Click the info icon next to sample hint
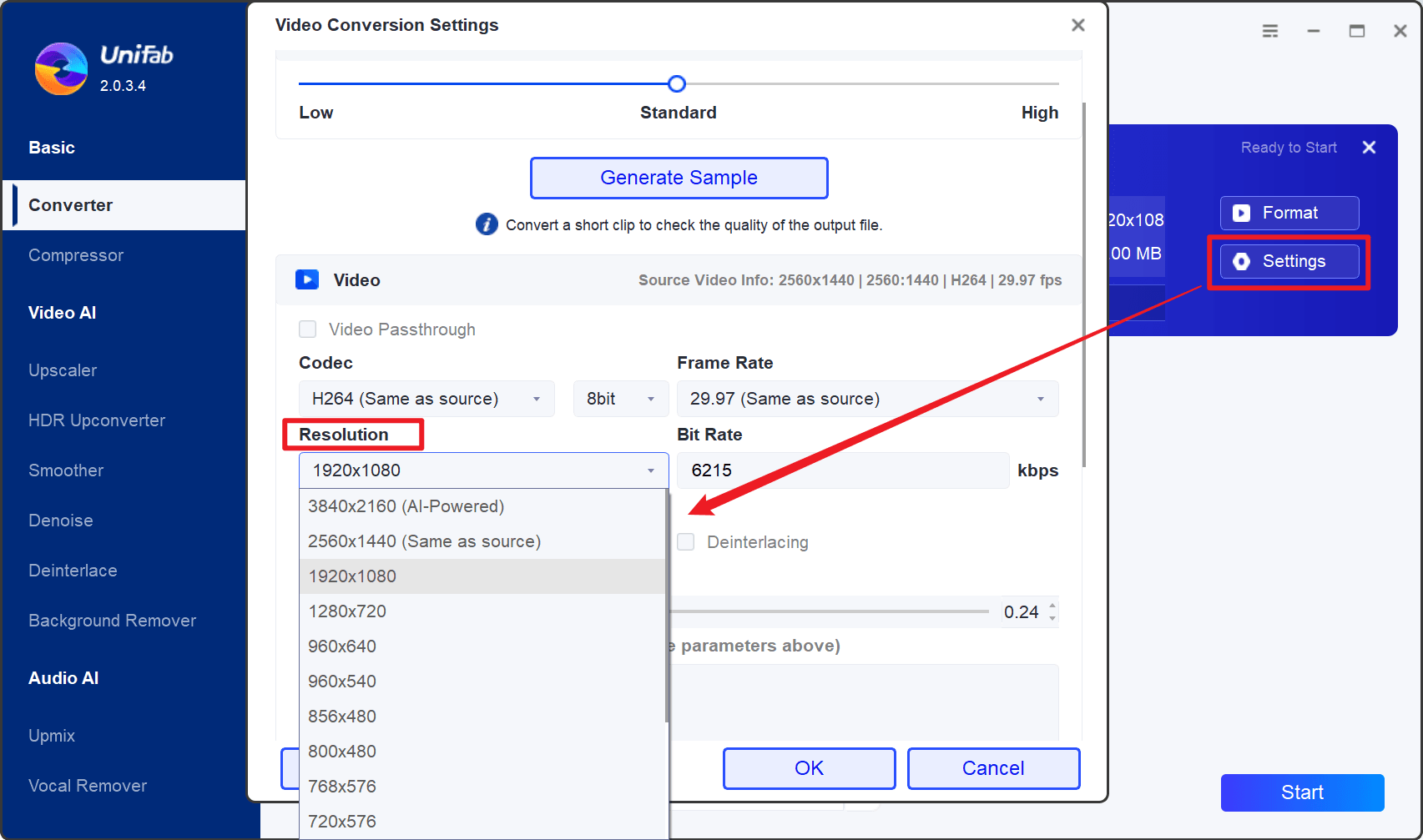The height and width of the screenshot is (840, 1423). click(487, 224)
